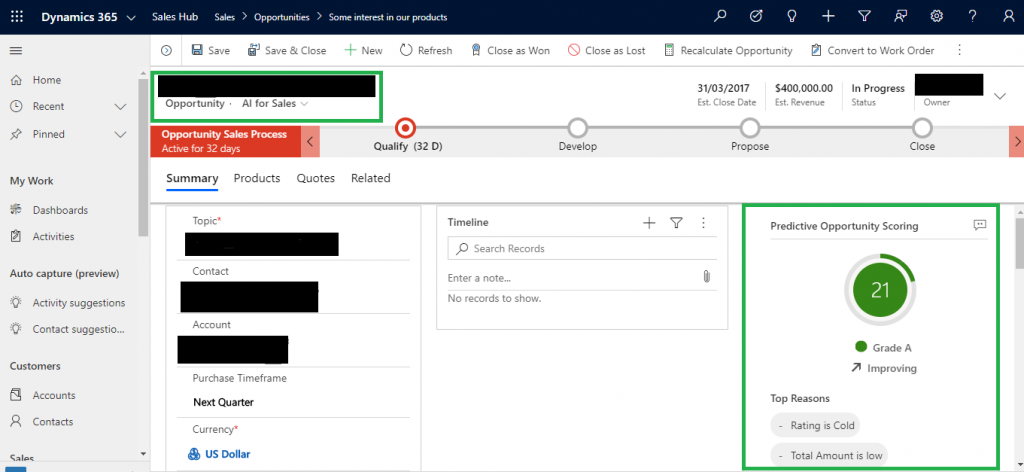
Task: Click Close as Won button
Action: [509, 50]
